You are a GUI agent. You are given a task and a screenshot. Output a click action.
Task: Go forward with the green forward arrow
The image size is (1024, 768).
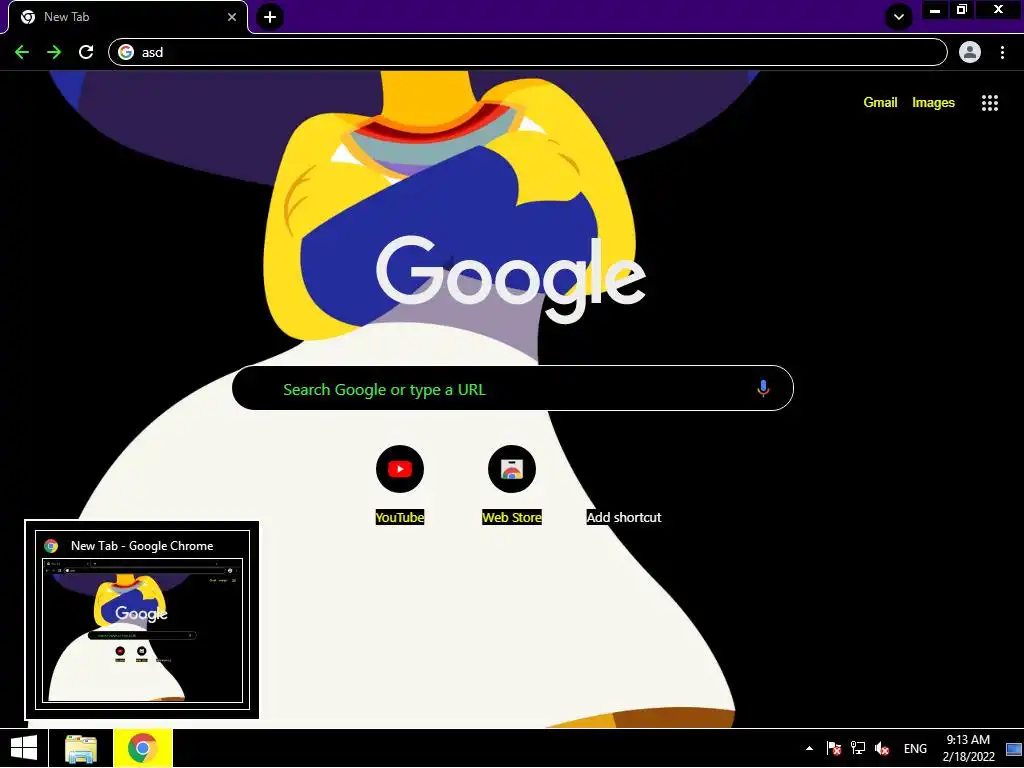click(54, 52)
